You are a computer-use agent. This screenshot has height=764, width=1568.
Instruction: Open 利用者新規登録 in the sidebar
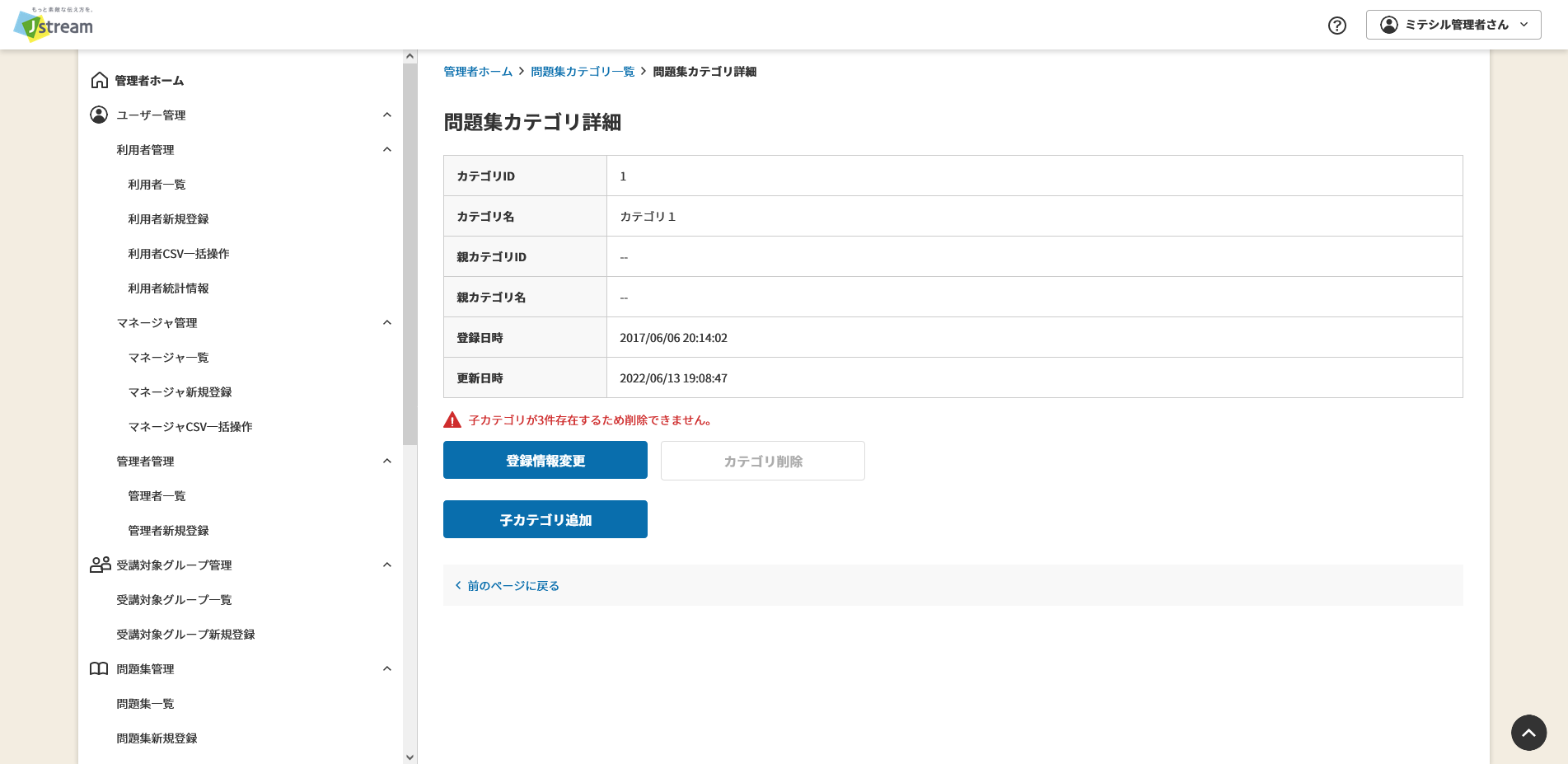(x=168, y=219)
